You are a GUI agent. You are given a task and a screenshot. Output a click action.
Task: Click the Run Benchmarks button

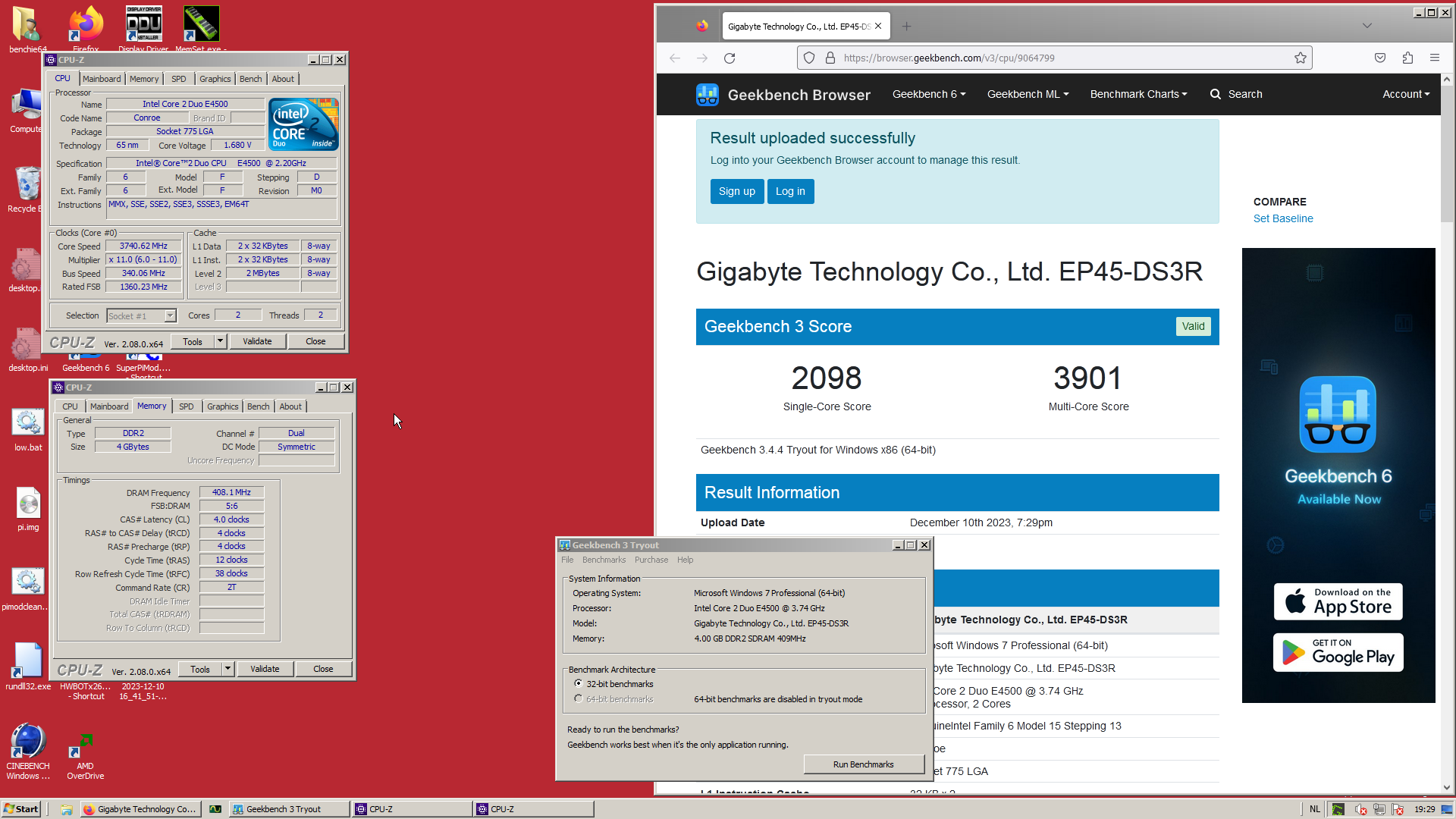pyautogui.click(x=863, y=764)
